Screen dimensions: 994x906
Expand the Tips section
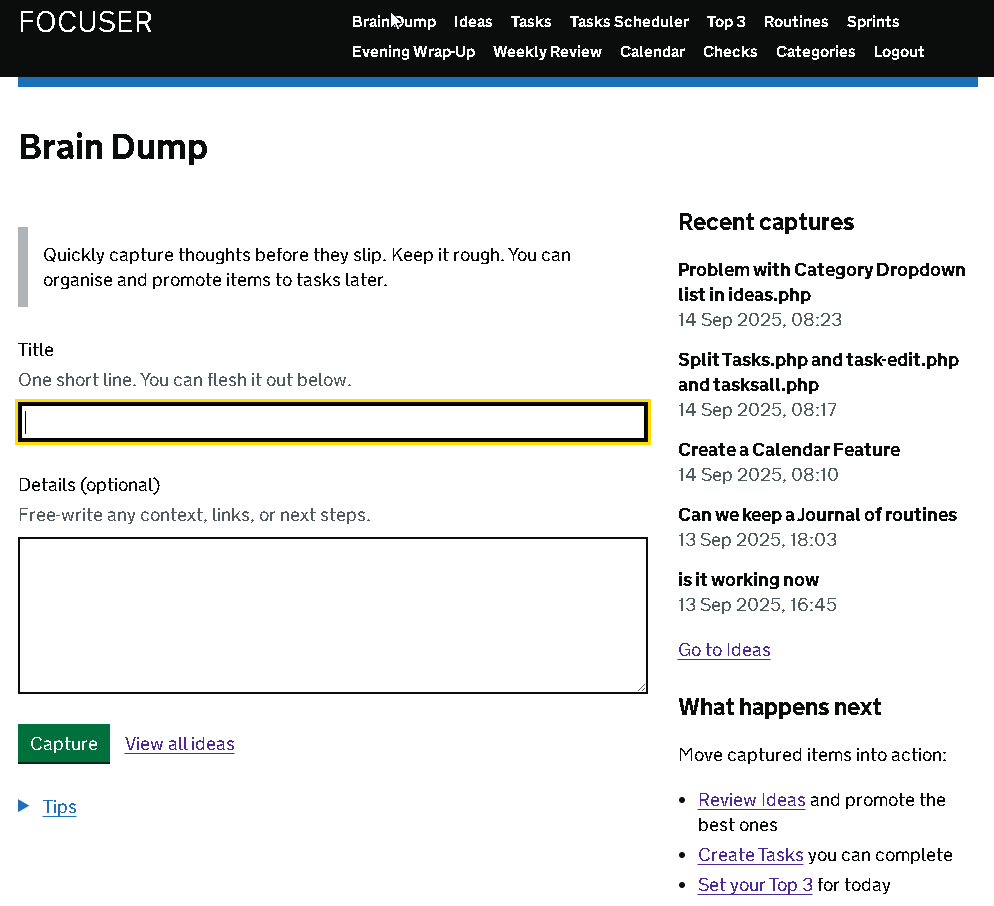click(59, 807)
